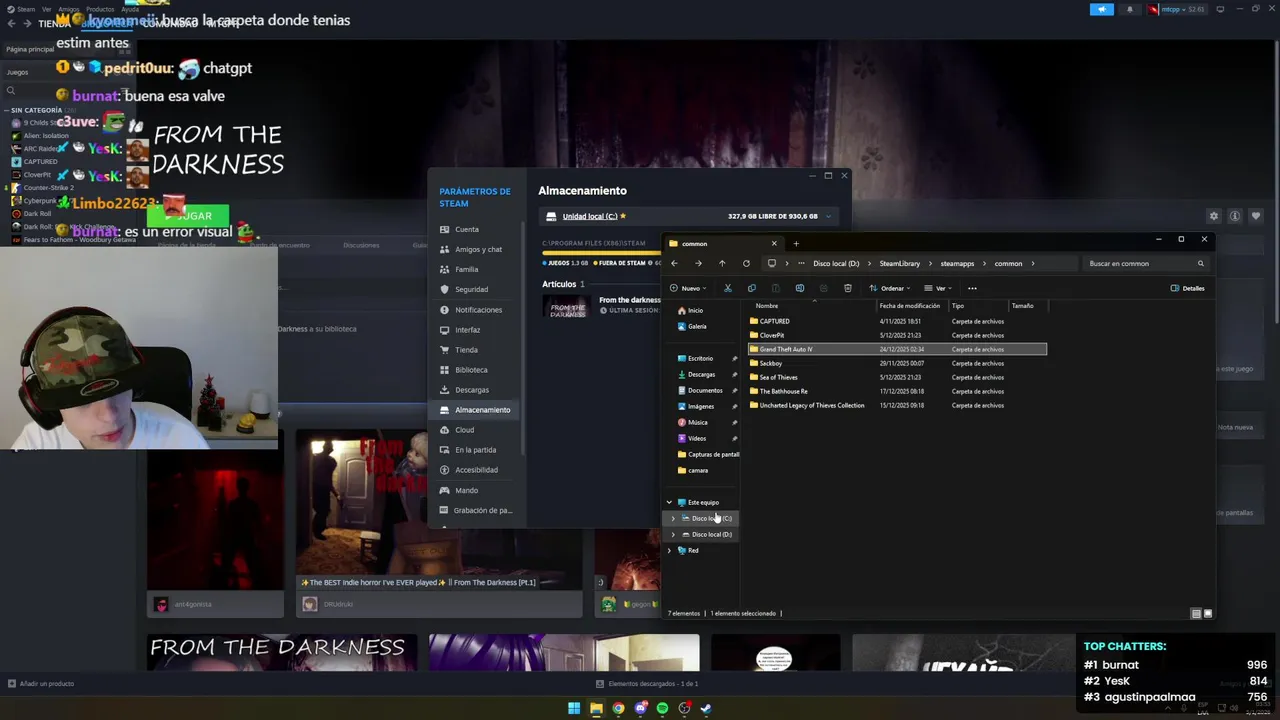Viewport: 1280px width, 720px height.
Task: Sort by Fecha de modificación column
Action: [x=911, y=306]
